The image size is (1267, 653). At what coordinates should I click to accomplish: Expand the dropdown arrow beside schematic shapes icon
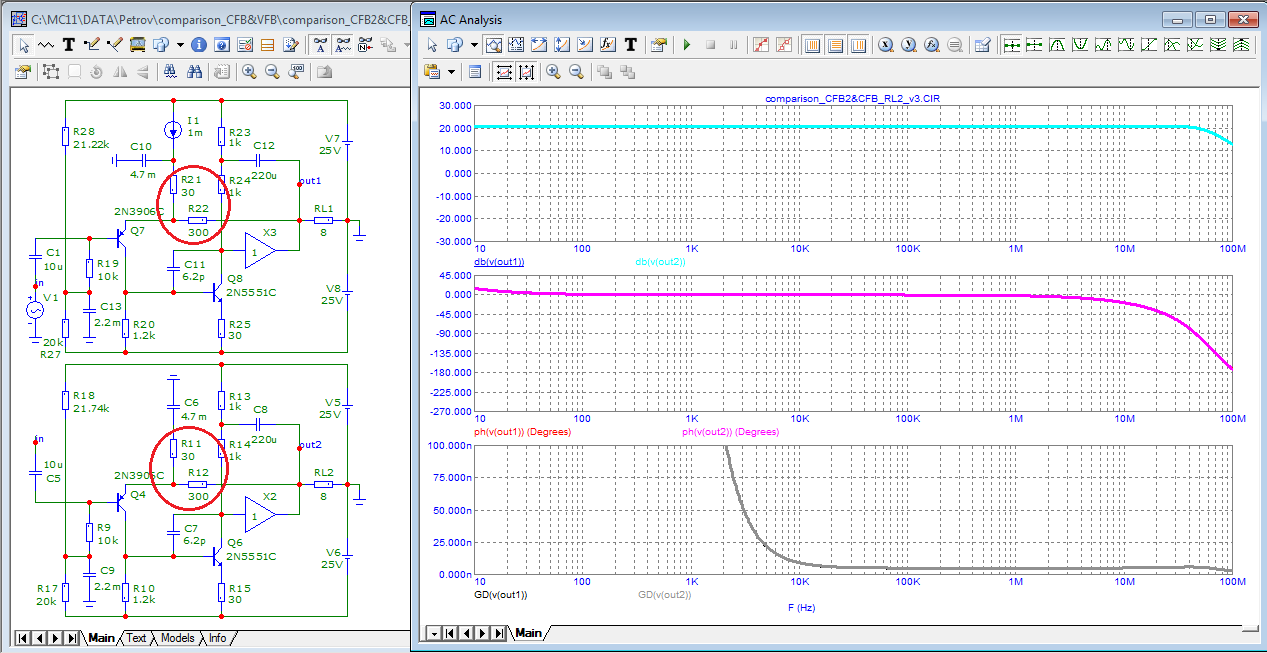click(180, 45)
